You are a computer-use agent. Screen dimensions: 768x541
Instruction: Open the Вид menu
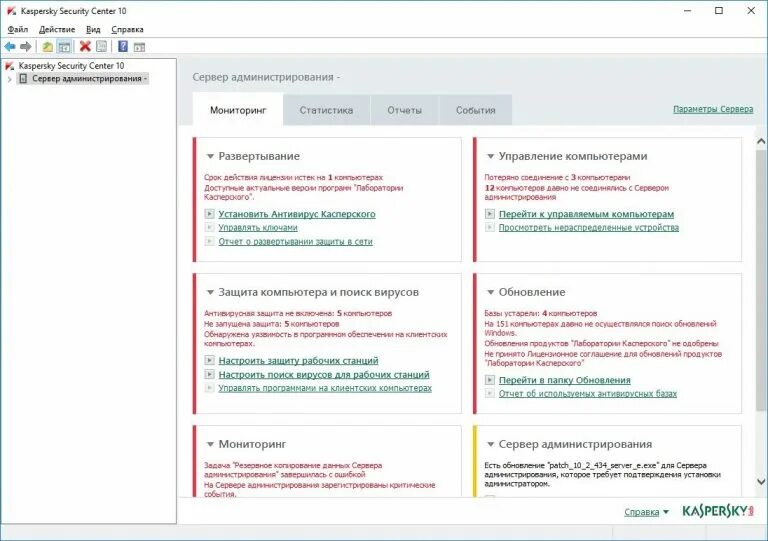click(93, 29)
